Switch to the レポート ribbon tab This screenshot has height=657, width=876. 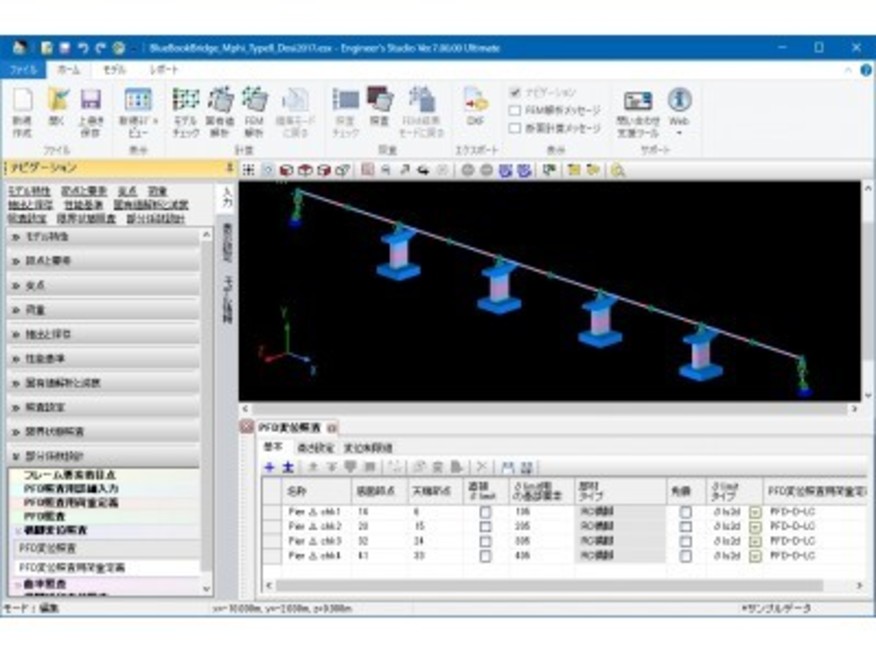(x=163, y=70)
